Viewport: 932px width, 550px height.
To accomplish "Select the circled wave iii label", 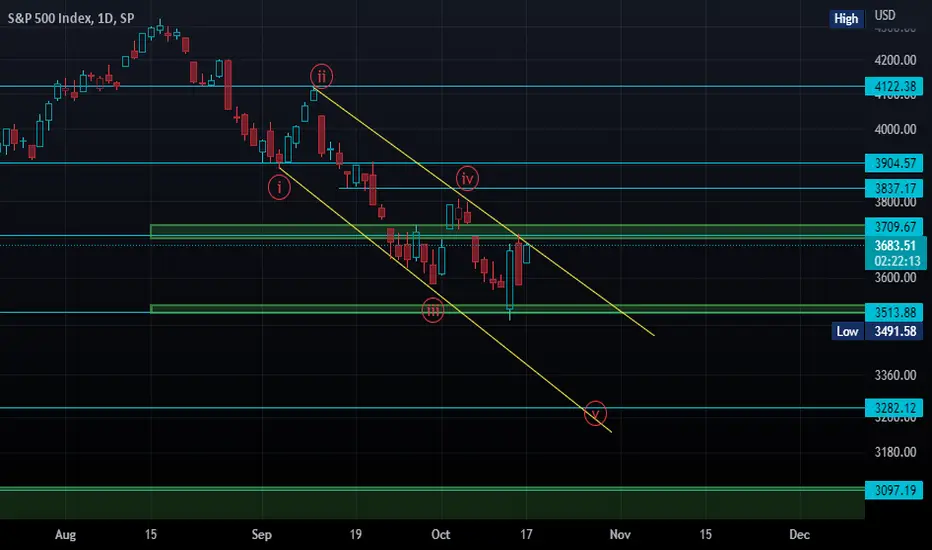I will pos(433,310).
